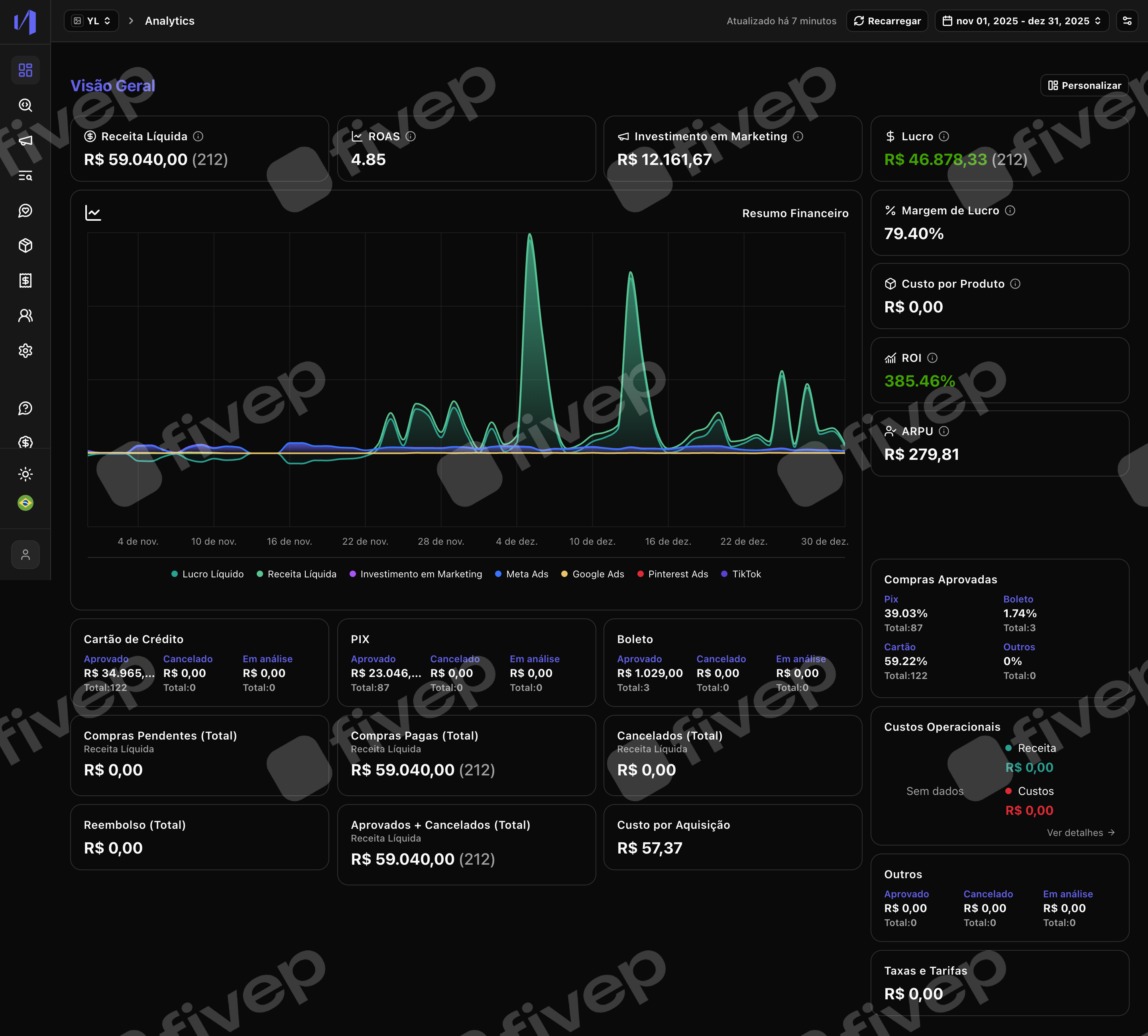Viewport: 1148px width, 1036px height.
Task: Click Pix percentage 39.03% in Compras Aprovadas
Action: pyautogui.click(x=905, y=614)
